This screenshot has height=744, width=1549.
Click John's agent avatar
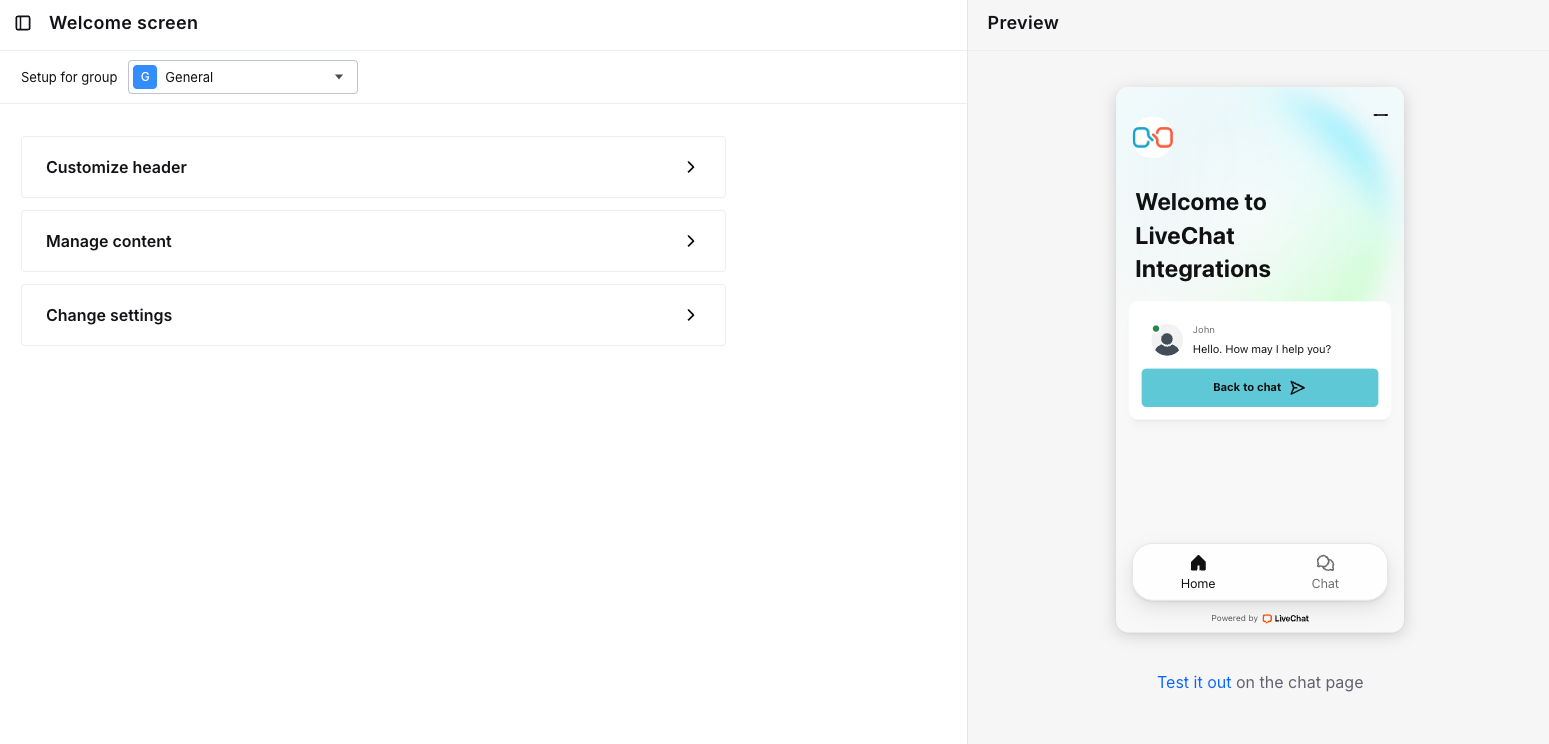coord(1167,341)
